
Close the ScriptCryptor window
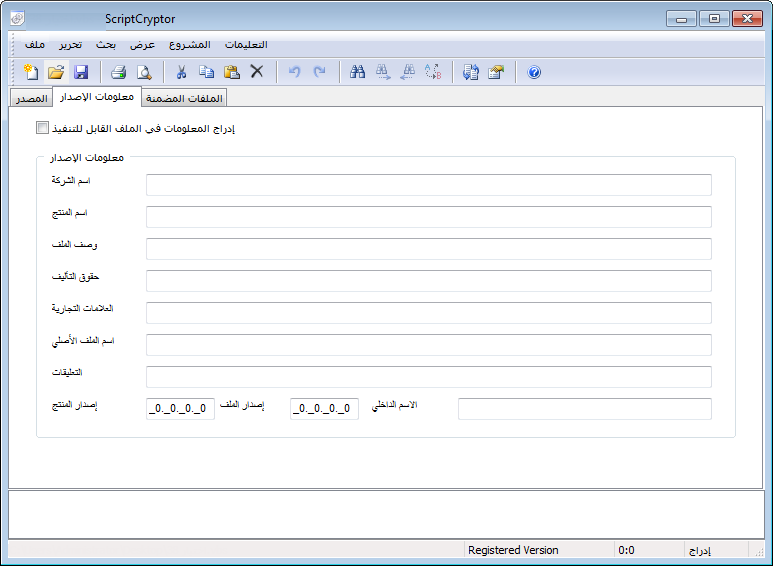pyautogui.click(x=747, y=19)
